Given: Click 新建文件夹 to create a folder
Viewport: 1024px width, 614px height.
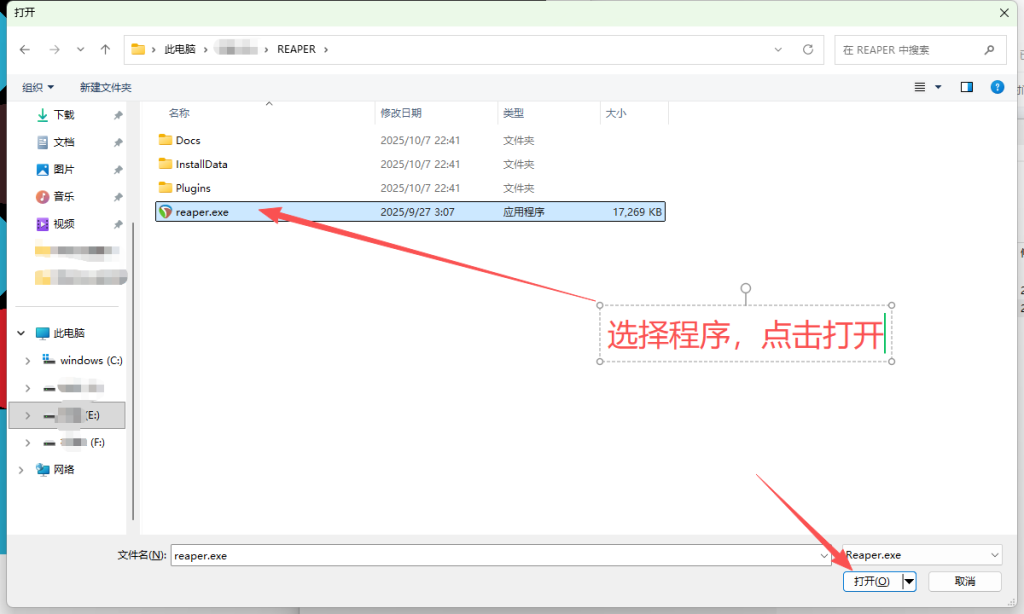Looking at the screenshot, I should click(x=104, y=86).
